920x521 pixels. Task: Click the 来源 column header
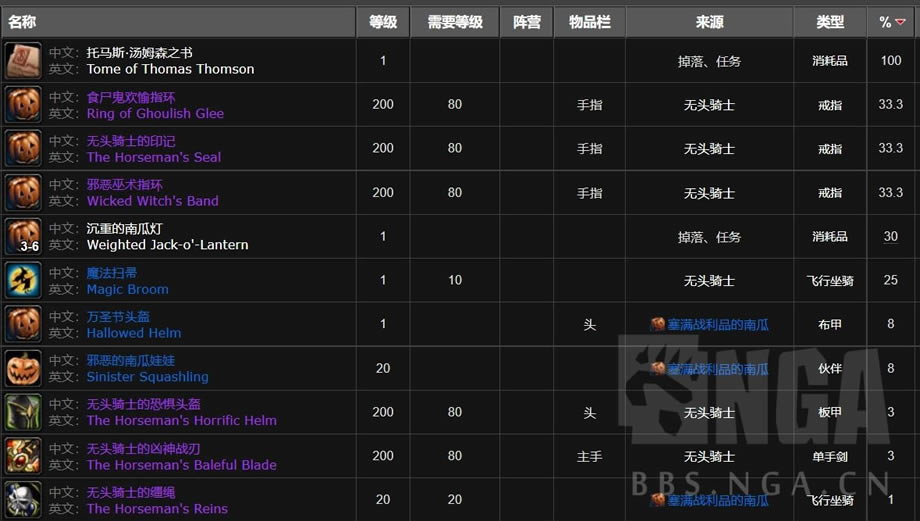point(709,22)
